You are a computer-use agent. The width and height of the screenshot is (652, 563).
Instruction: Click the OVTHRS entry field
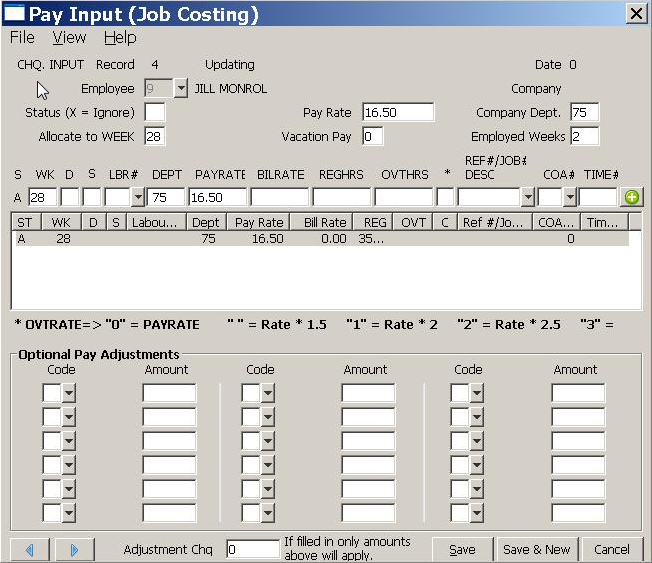coord(403,197)
